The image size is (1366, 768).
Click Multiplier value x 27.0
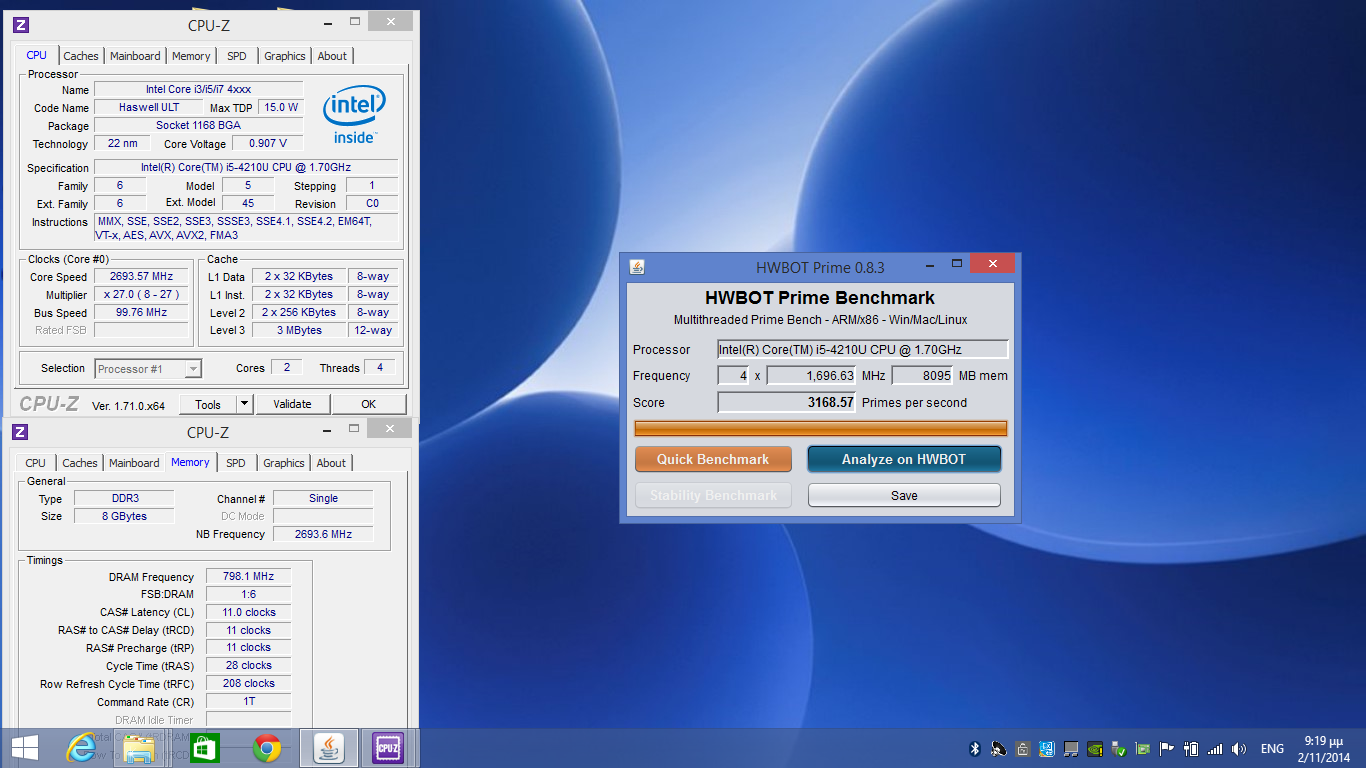[x=141, y=295]
